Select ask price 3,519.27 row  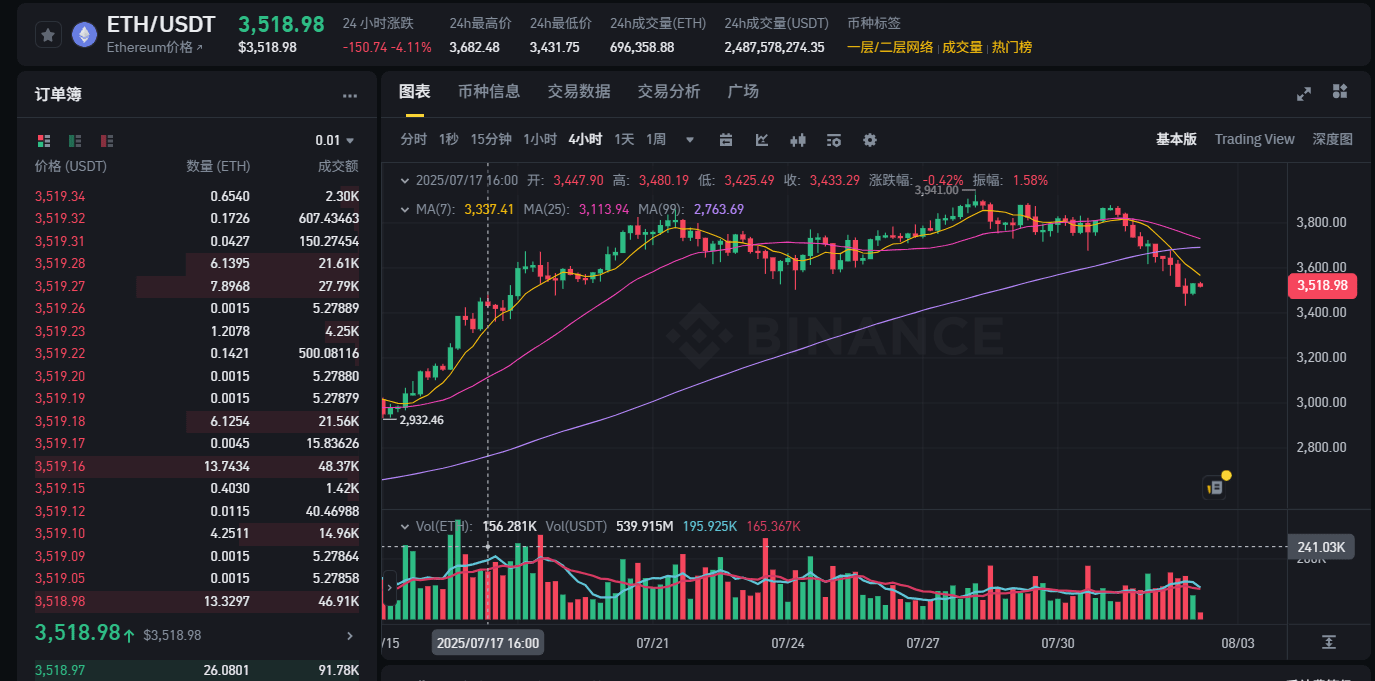pyautogui.click(x=196, y=287)
